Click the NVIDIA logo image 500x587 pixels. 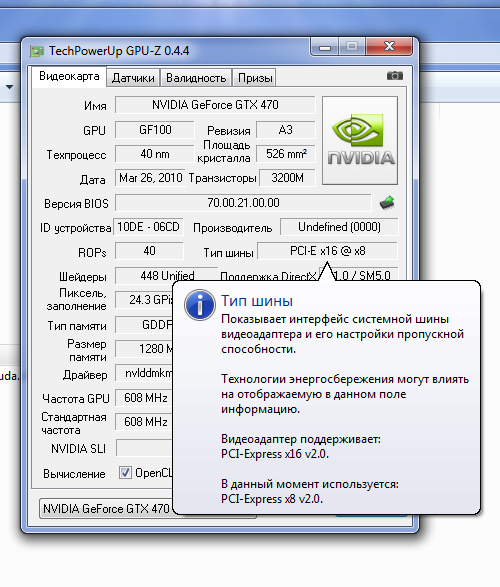point(360,140)
